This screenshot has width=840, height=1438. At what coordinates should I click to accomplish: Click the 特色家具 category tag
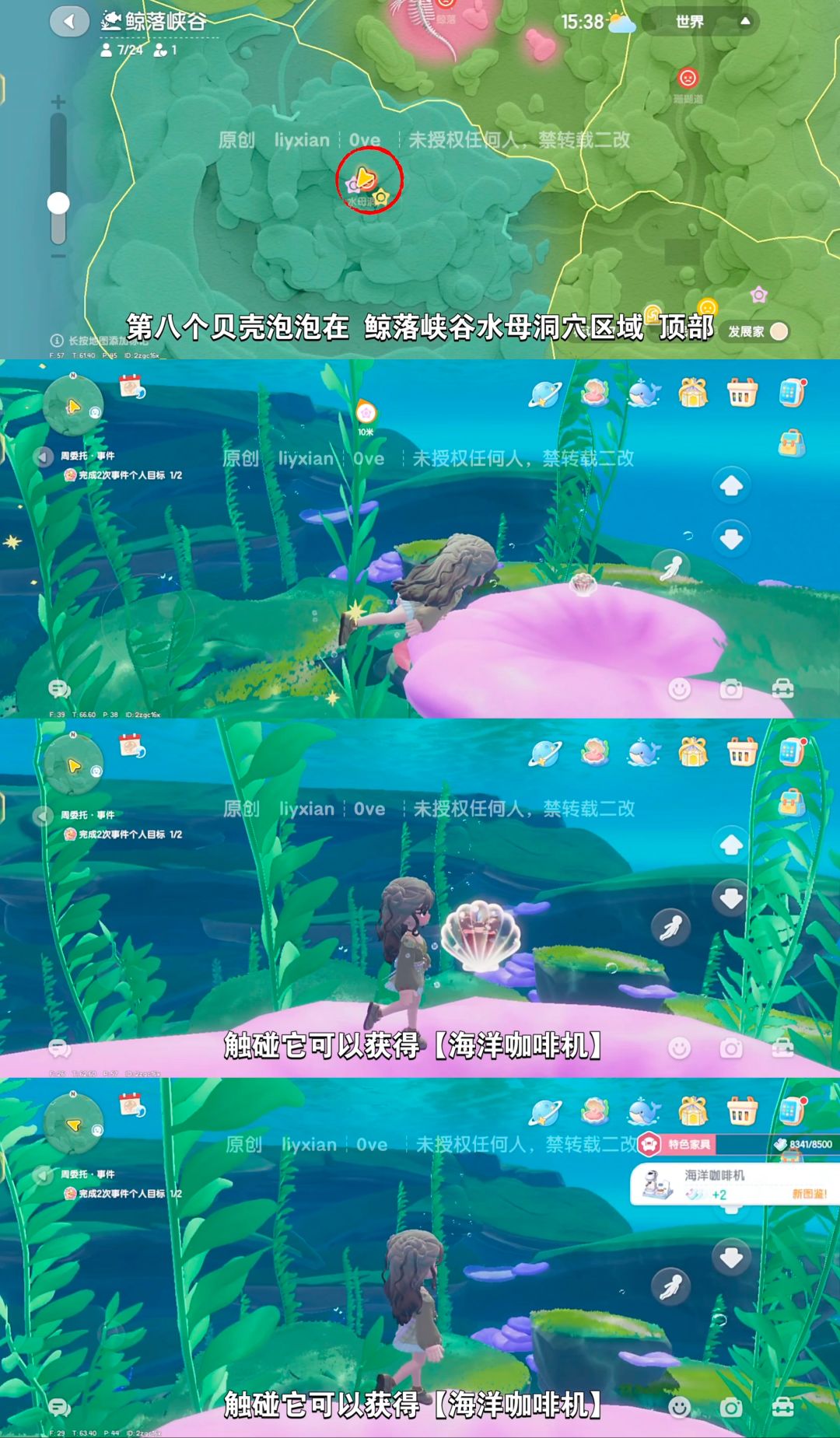[x=675, y=1144]
